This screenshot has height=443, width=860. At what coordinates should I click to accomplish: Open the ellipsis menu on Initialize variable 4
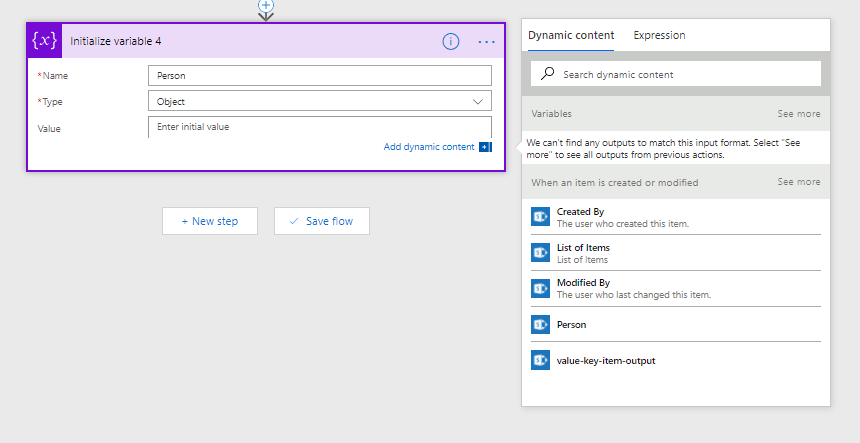(x=486, y=42)
